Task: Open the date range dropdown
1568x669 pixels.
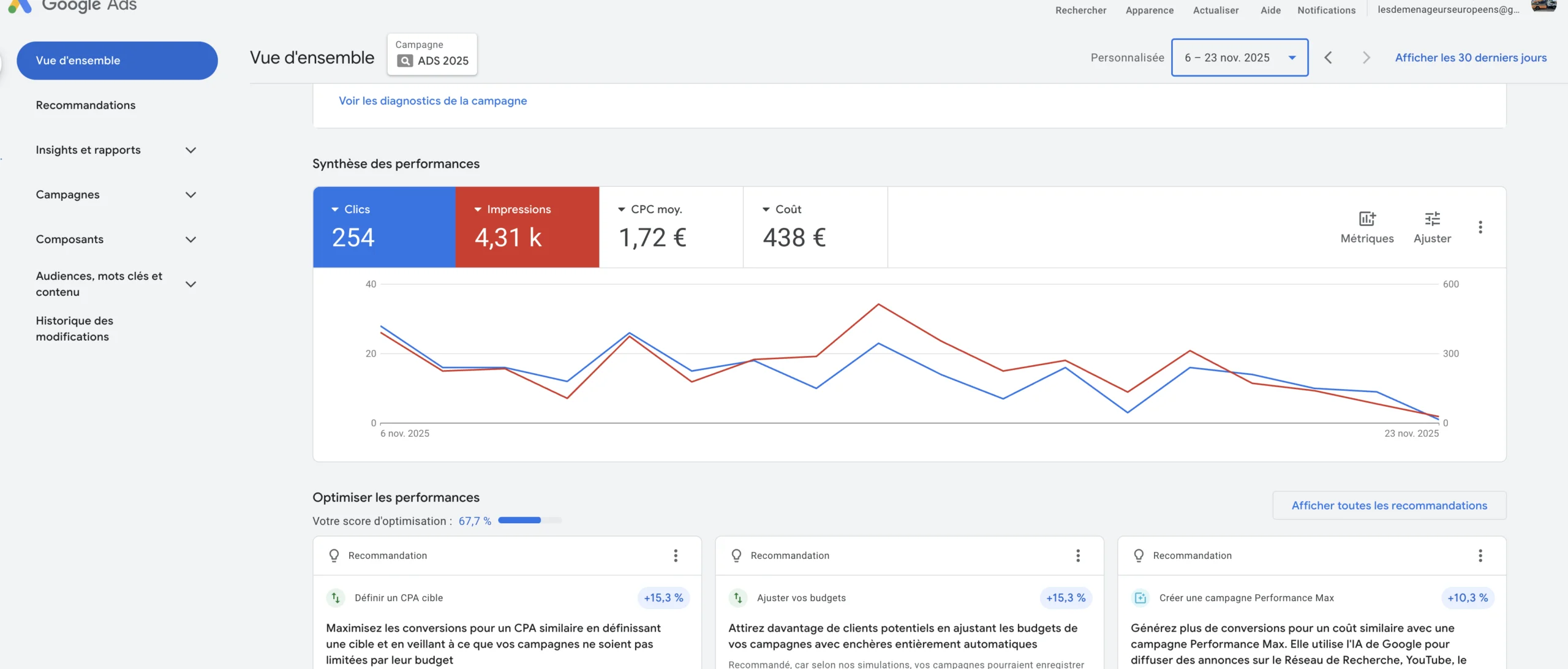Action: 1239,58
